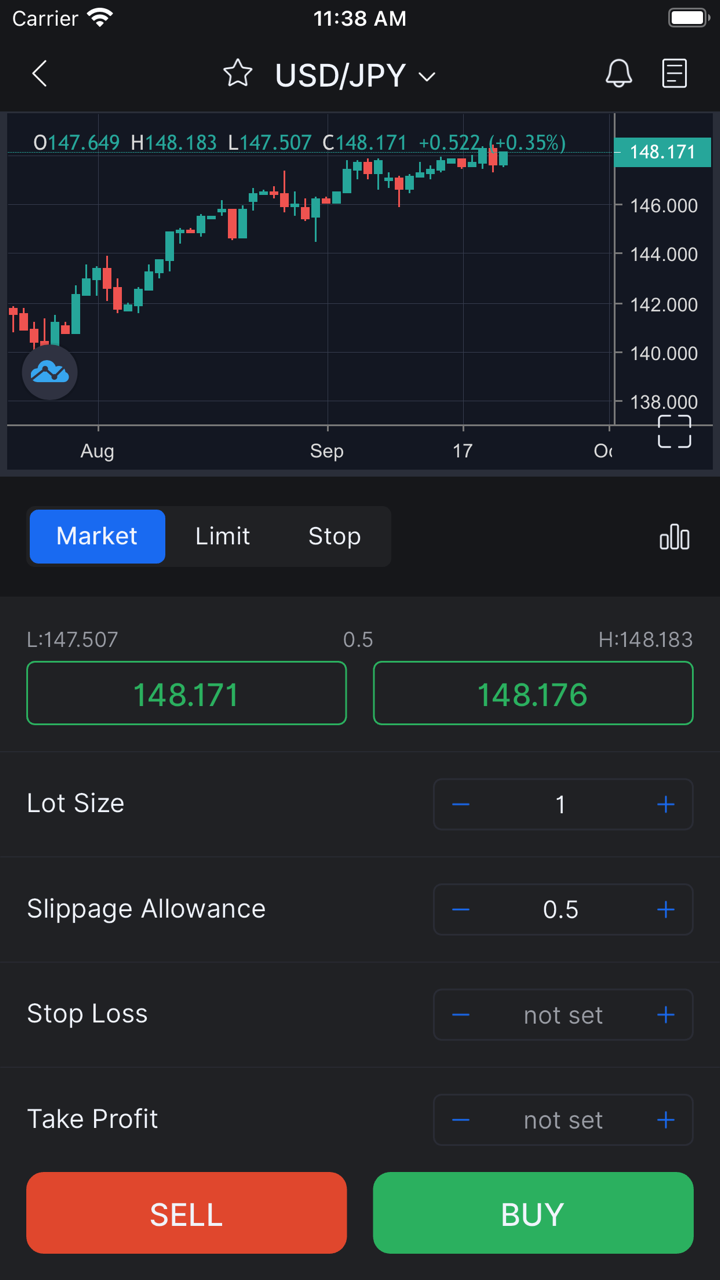Tap the Take Profit value field
Screen dimensions: 720x1280
563,1120
